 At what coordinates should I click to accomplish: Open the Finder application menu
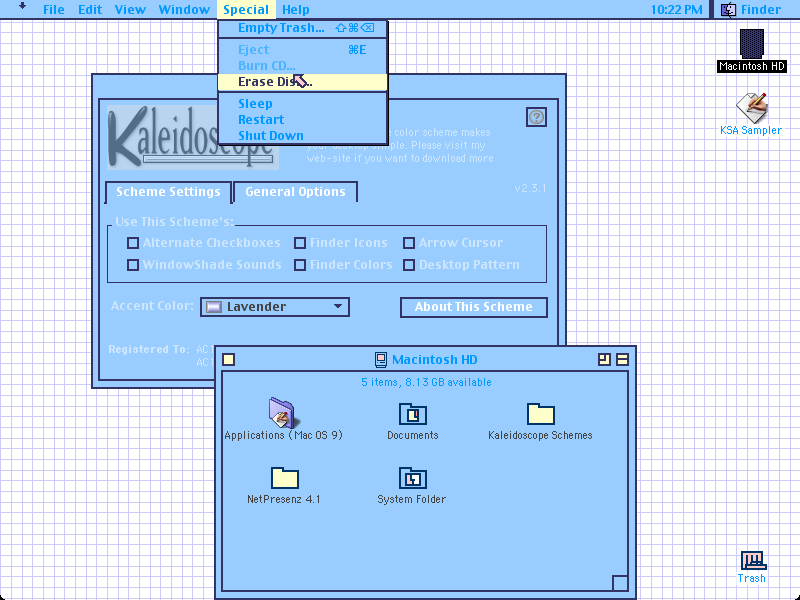751,9
